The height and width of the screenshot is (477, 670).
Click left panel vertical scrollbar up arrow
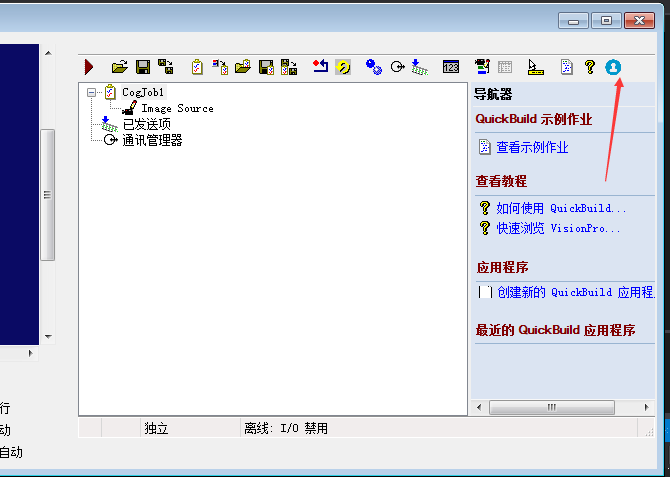[48, 53]
